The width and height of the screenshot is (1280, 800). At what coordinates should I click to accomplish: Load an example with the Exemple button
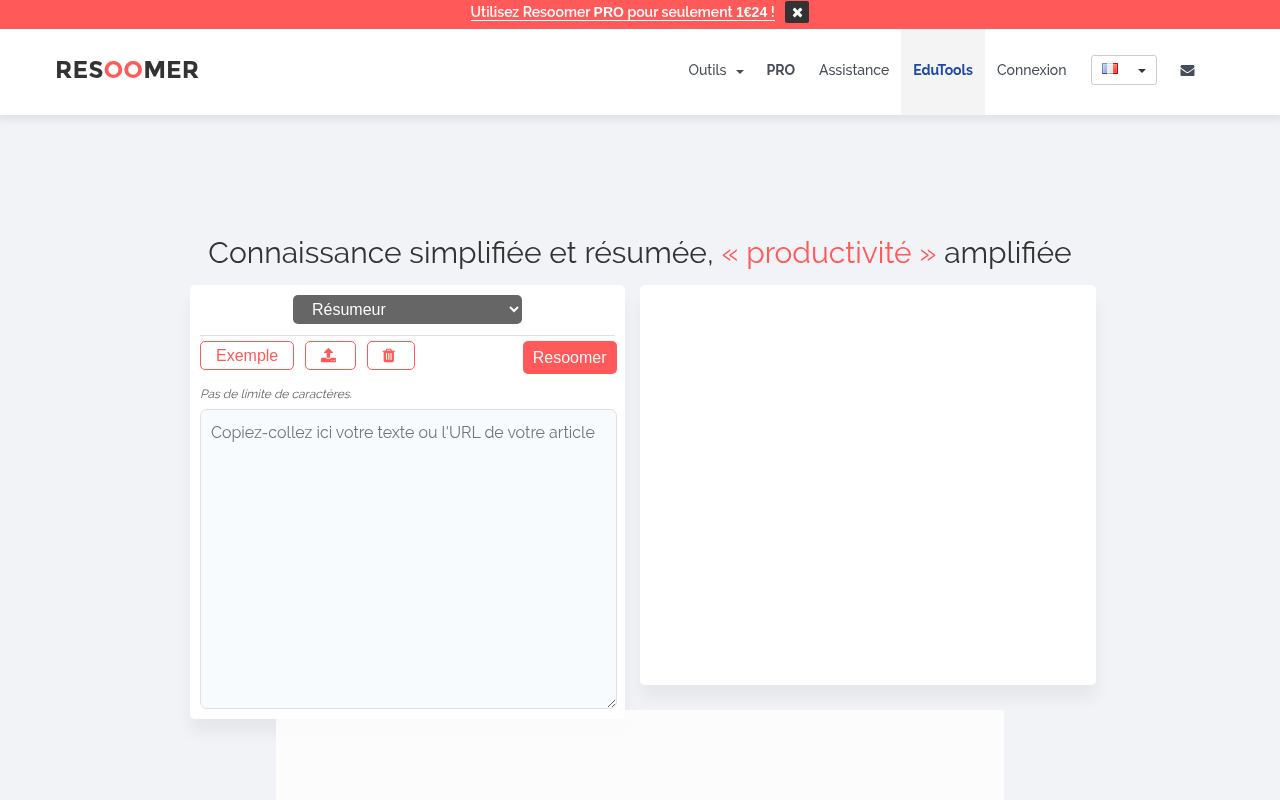(246, 355)
